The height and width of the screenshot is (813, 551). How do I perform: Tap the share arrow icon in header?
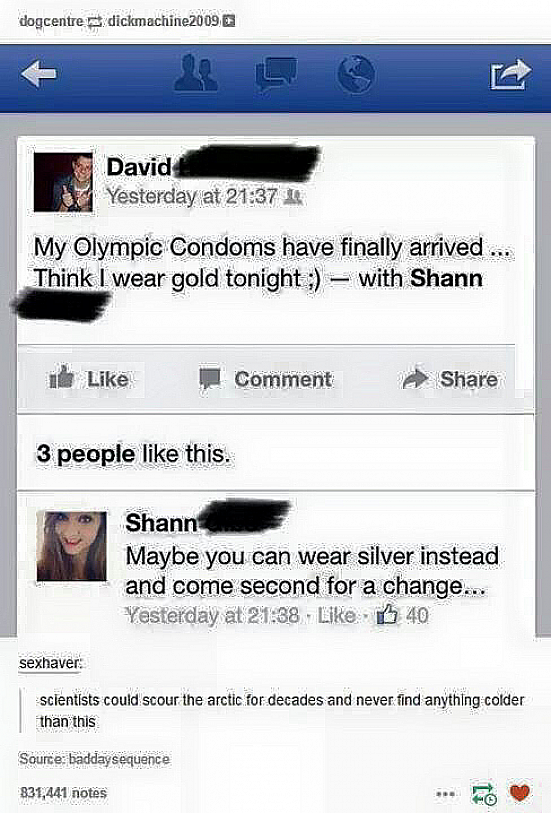click(x=511, y=74)
